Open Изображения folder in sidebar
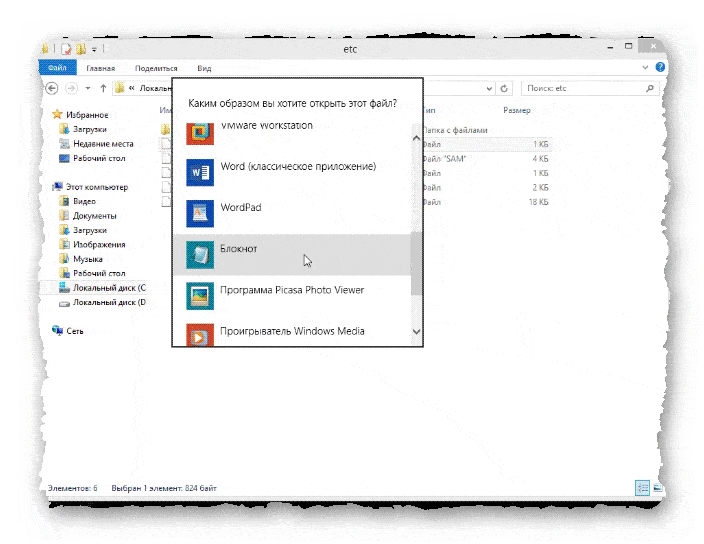Image resolution: width=704 pixels, height=544 pixels. (99, 245)
